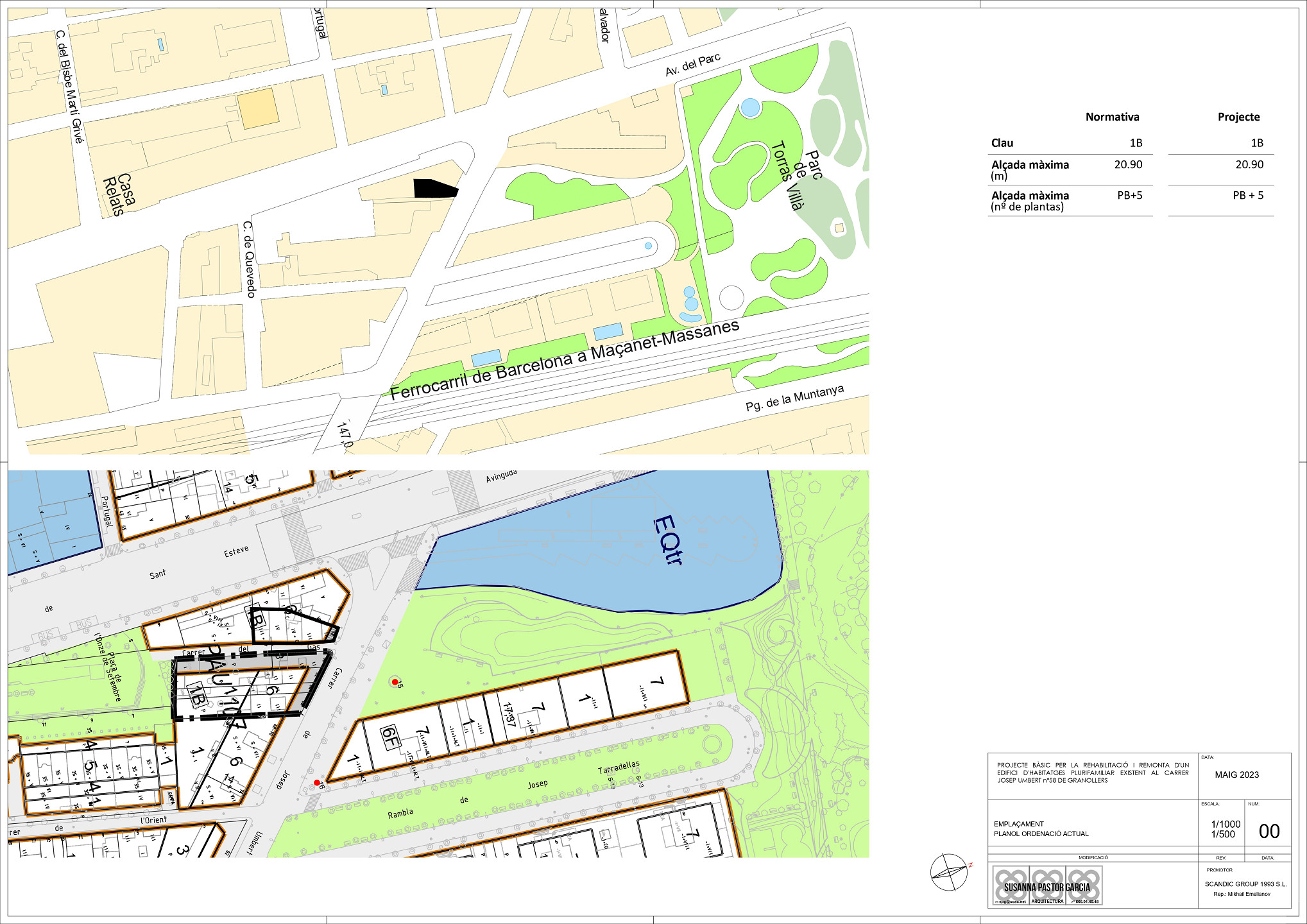This screenshot has height=924, width=1307.
Task: Click the SCANDIC GROUP 1993 S.L. promoter text
Action: point(1245,884)
